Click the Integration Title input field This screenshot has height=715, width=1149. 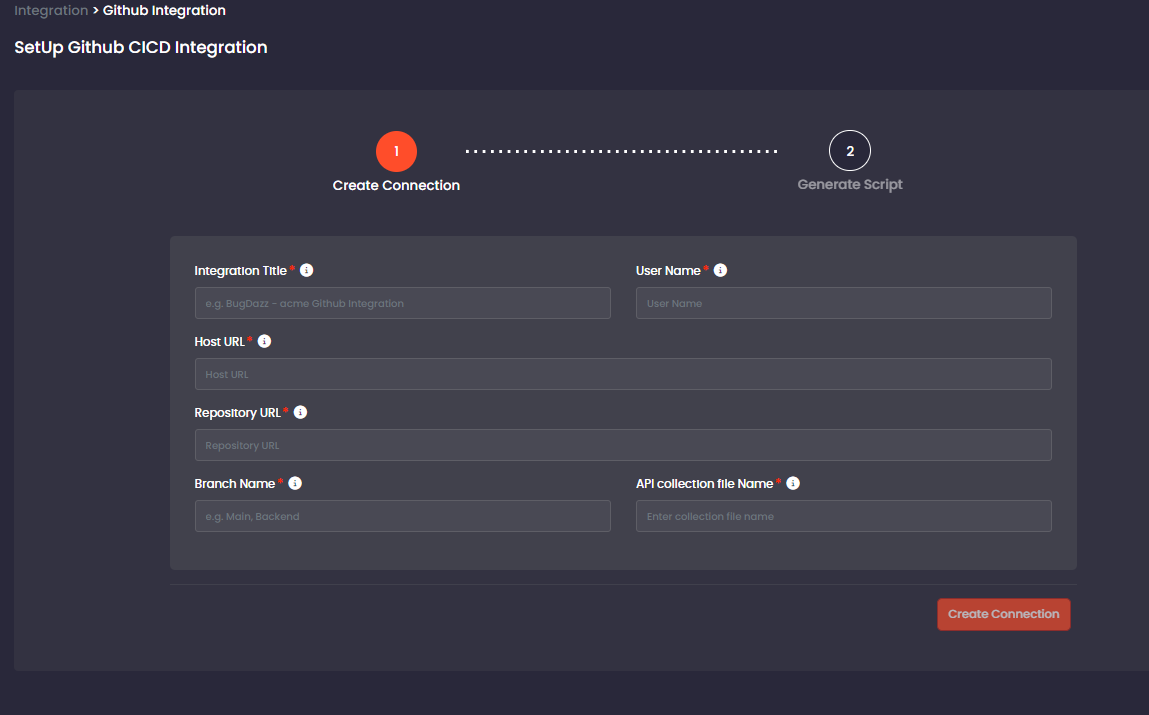[x=402, y=303]
